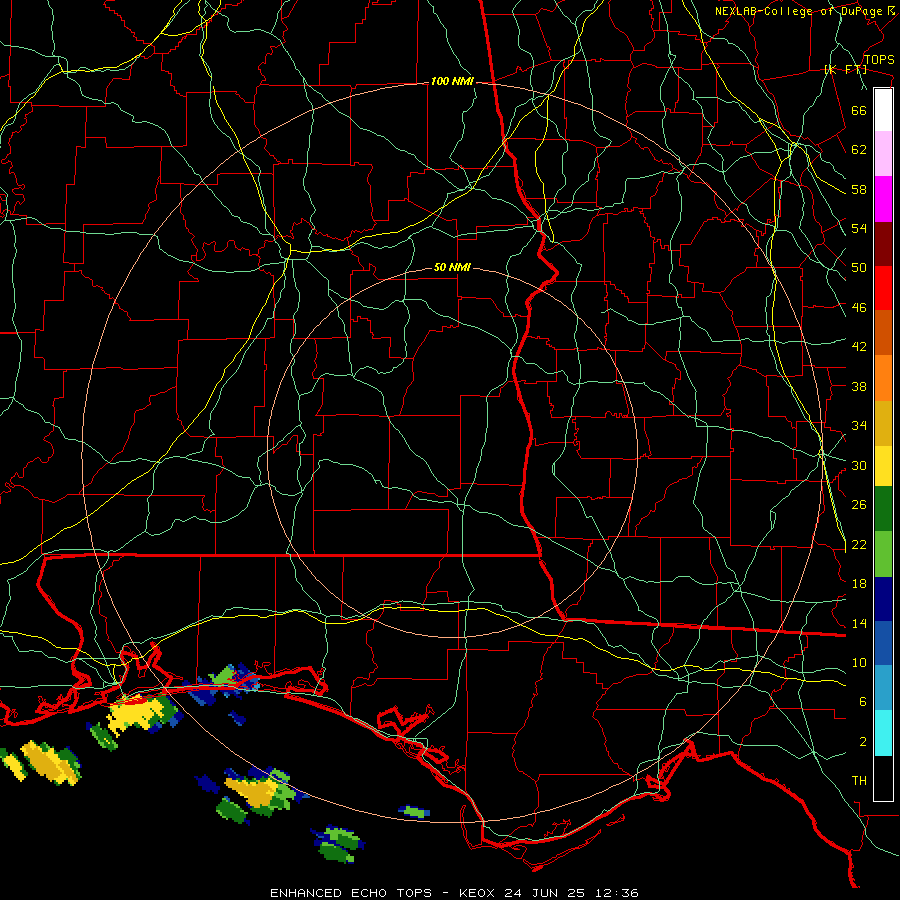This screenshot has width=900, height=900.
Task: Click the '50 NMI' range ring label
Action: 452,267
